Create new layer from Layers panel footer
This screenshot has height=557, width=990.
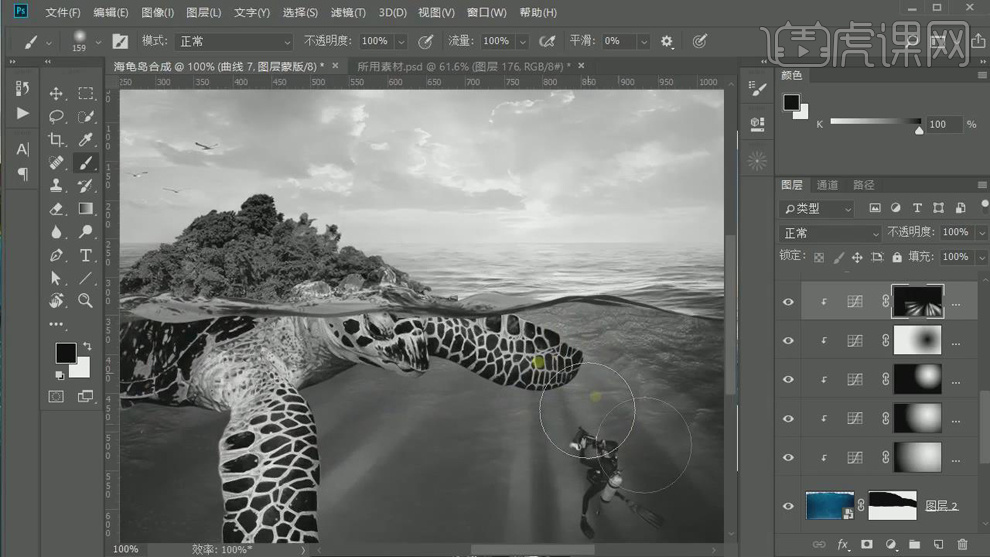pos(938,545)
